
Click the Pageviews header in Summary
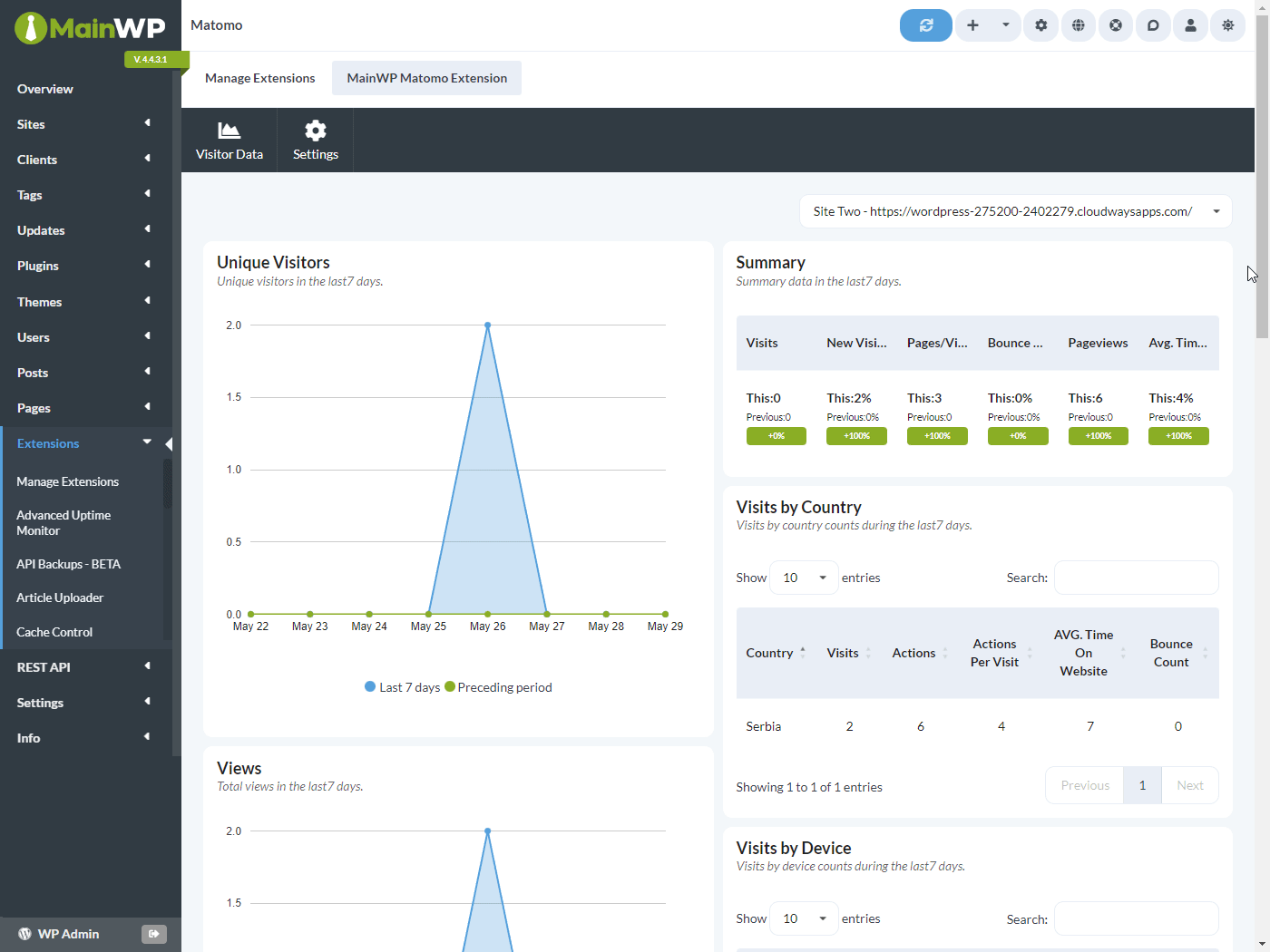(x=1098, y=343)
